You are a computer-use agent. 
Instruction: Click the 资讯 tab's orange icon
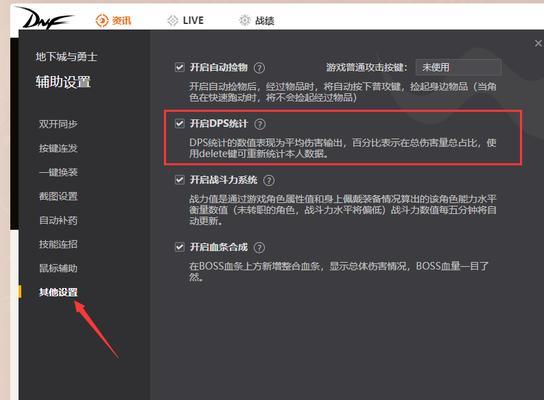102,20
